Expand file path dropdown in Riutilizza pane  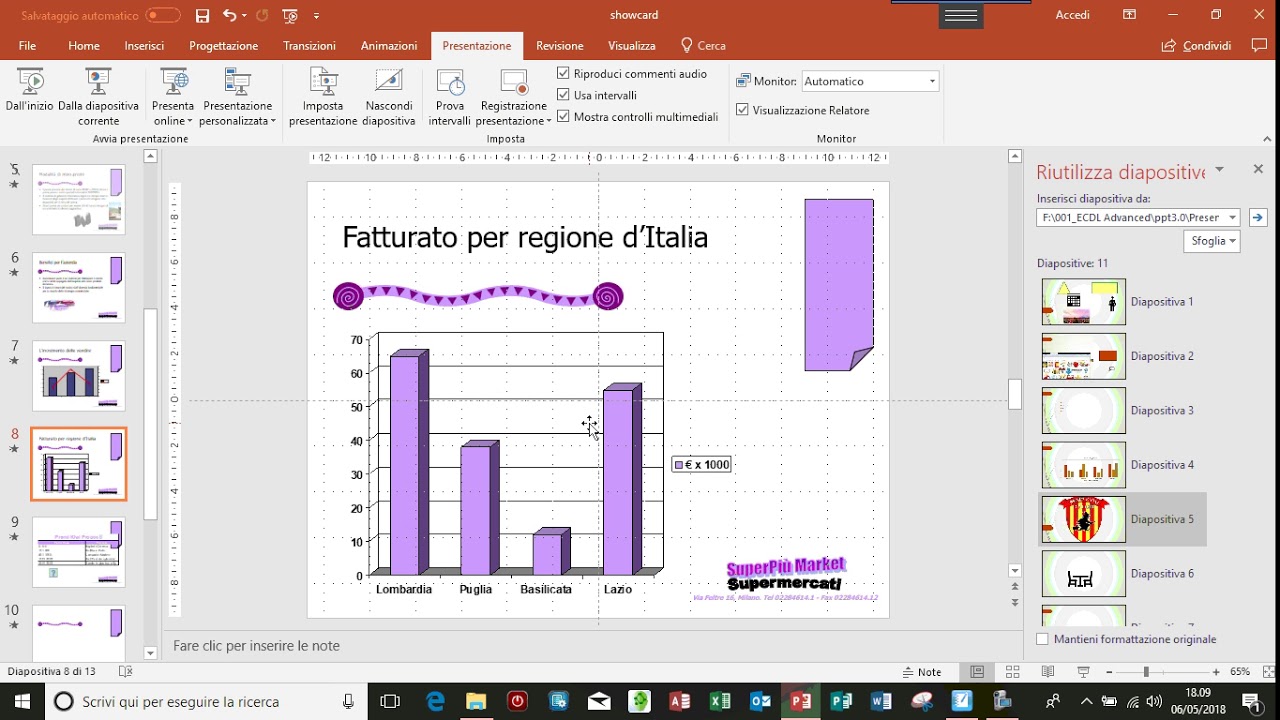1232,217
